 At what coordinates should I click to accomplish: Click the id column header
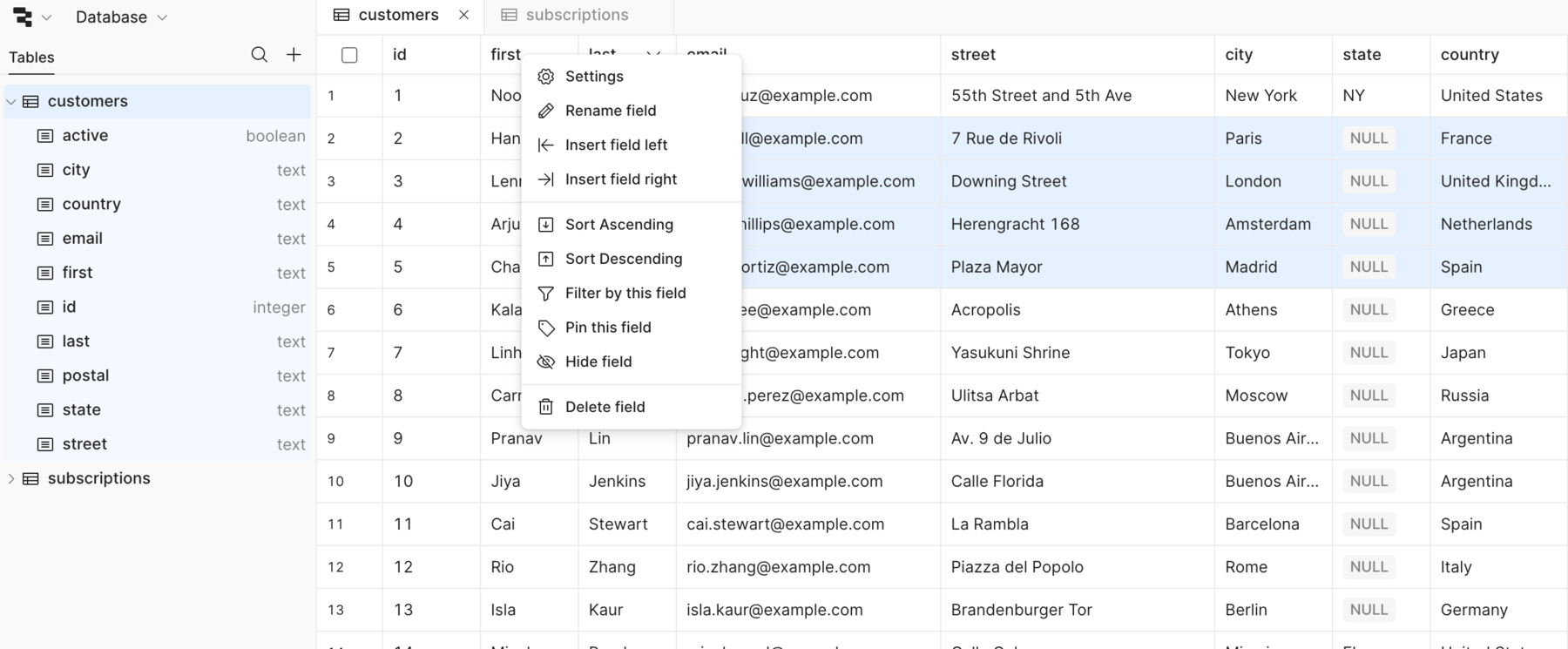[431, 55]
